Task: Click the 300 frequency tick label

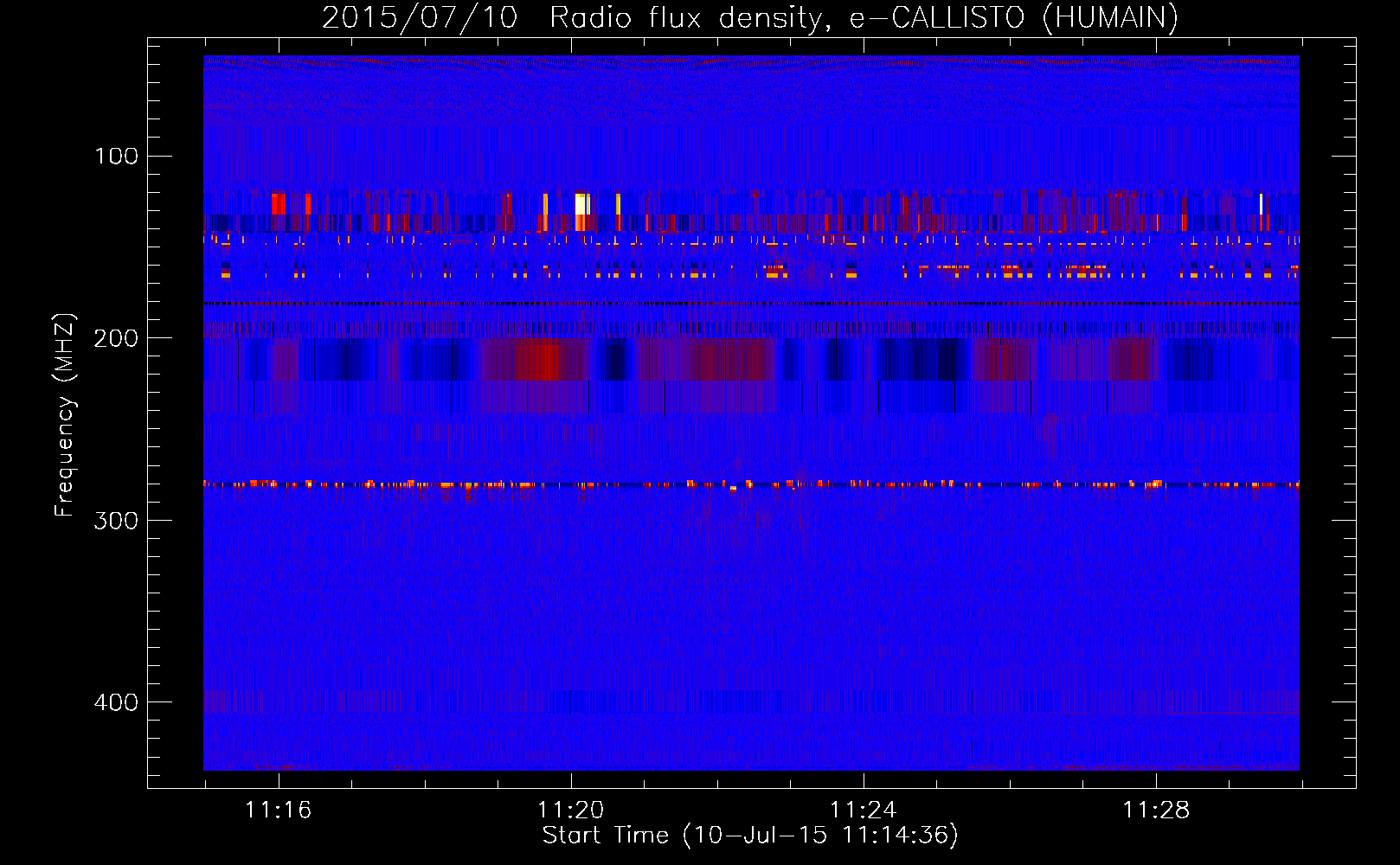Action: point(116,521)
